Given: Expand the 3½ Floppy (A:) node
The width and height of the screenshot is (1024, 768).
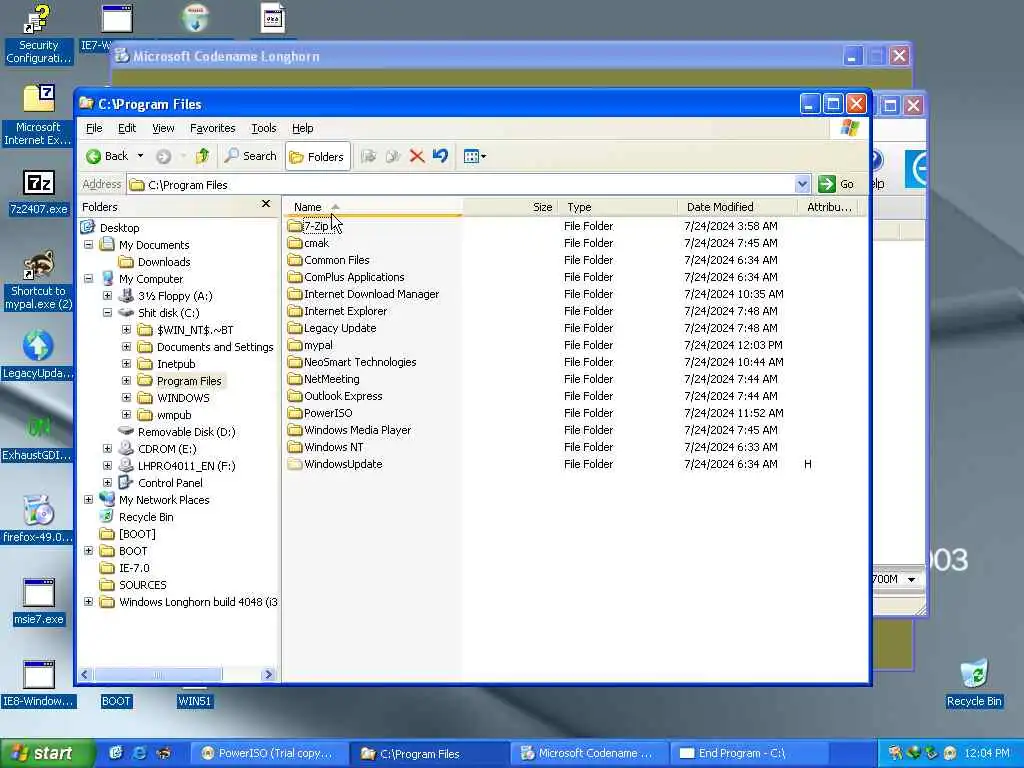Looking at the screenshot, I should [107, 296].
